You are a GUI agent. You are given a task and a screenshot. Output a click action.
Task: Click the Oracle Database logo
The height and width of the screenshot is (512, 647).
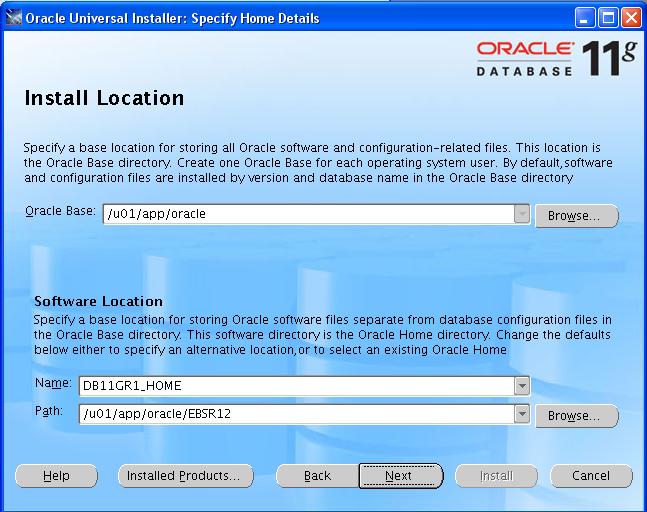[524, 58]
